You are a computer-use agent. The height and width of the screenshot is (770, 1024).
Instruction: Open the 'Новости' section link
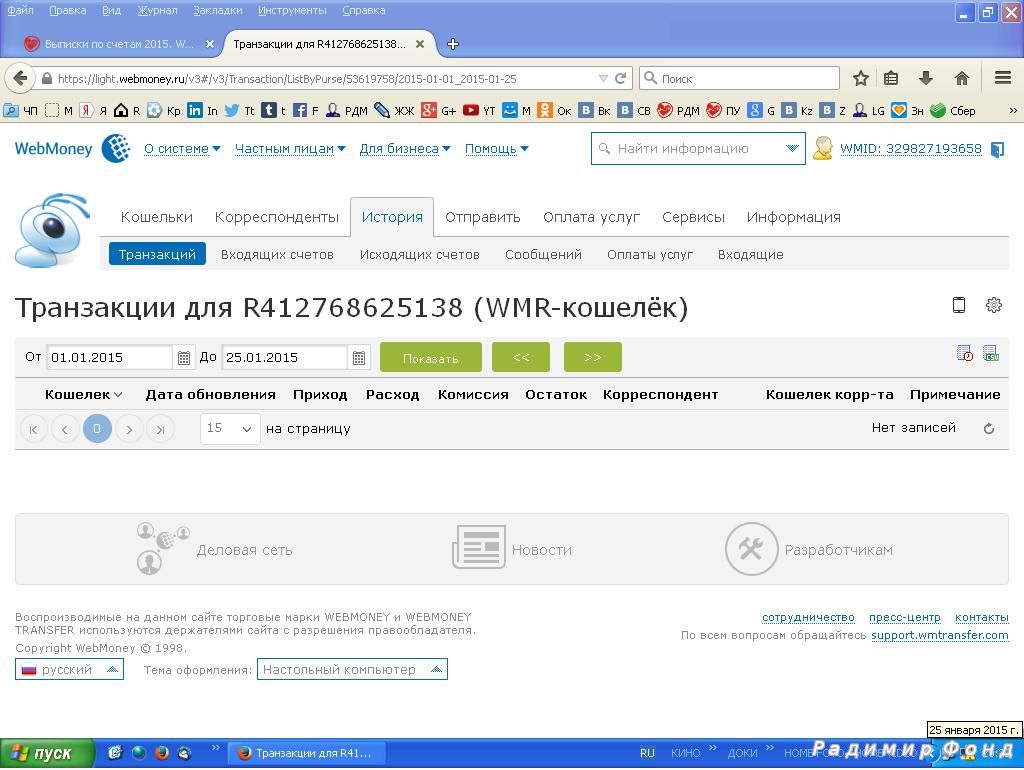[511, 549]
